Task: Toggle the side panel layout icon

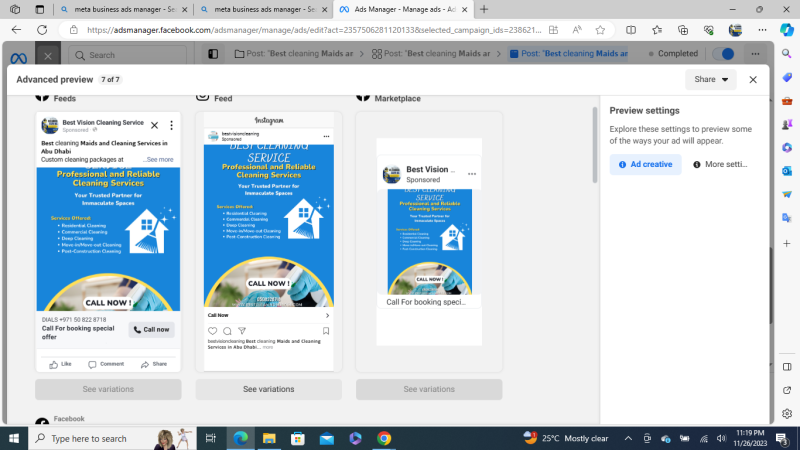Action: [x=213, y=54]
